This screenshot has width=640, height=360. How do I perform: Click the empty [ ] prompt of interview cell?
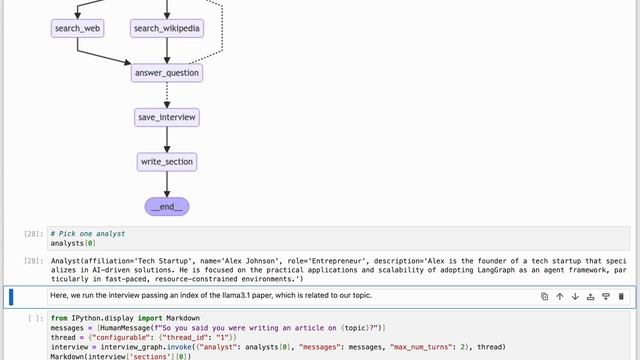tap(36, 318)
